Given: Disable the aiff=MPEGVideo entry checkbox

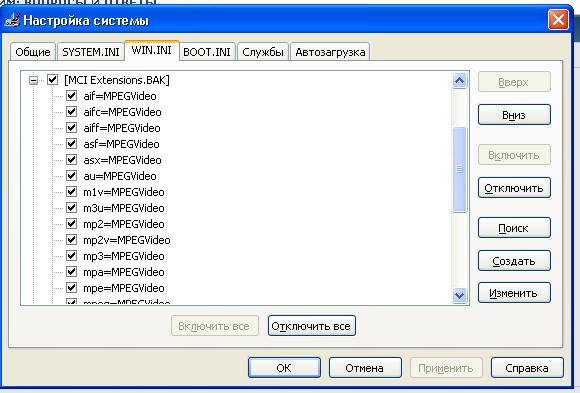Looking at the screenshot, I should click(71, 128).
